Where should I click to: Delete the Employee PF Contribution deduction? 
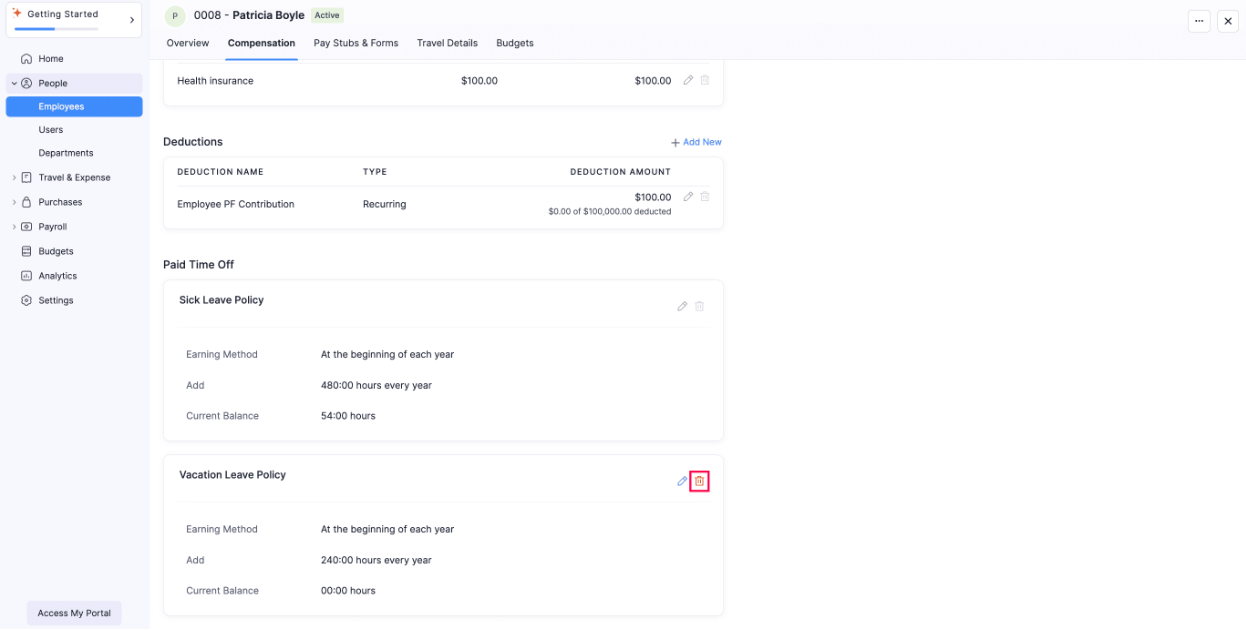tap(705, 197)
